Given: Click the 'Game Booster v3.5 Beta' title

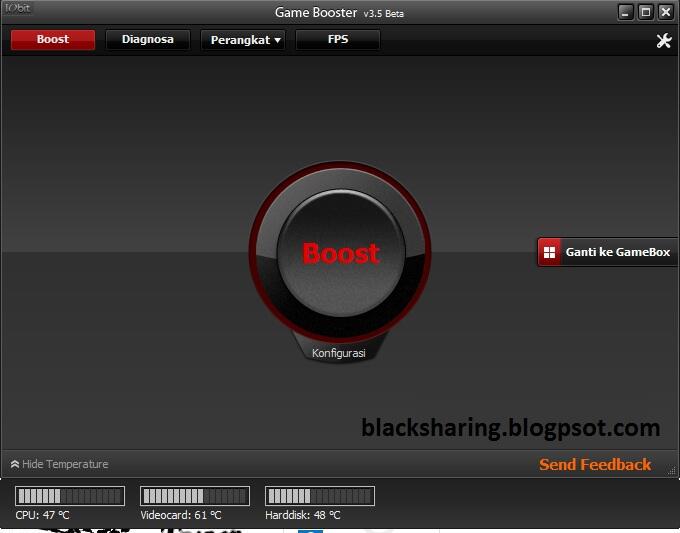Looking at the screenshot, I should (x=339, y=13).
